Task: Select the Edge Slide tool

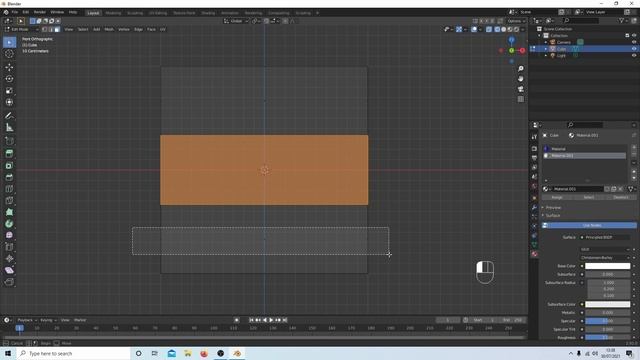Action: [9, 247]
